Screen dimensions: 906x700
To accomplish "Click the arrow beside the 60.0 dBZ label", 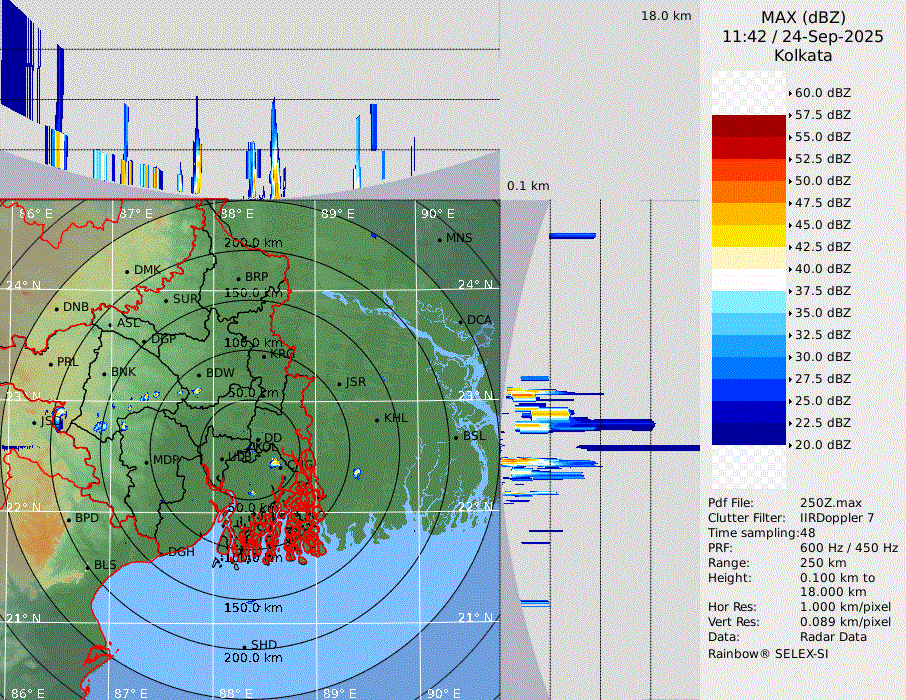I will pyautogui.click(x=790, y=93).
